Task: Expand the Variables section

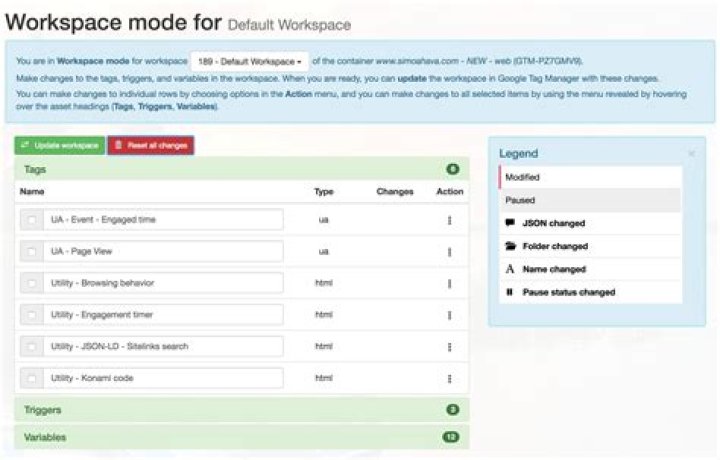Action: click(242, 437)
